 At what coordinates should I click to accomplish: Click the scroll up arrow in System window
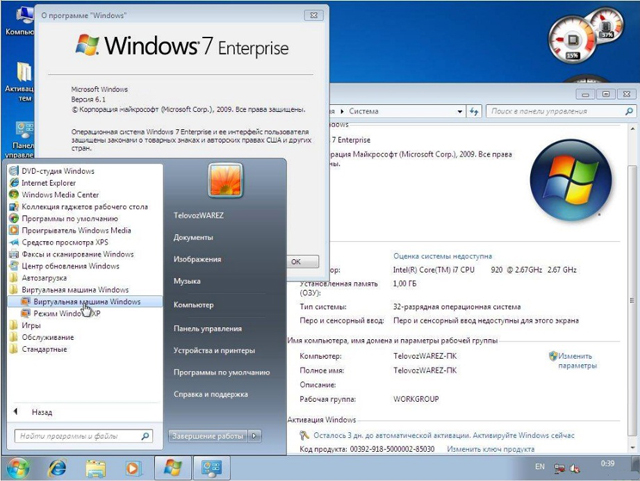point(633,129)
